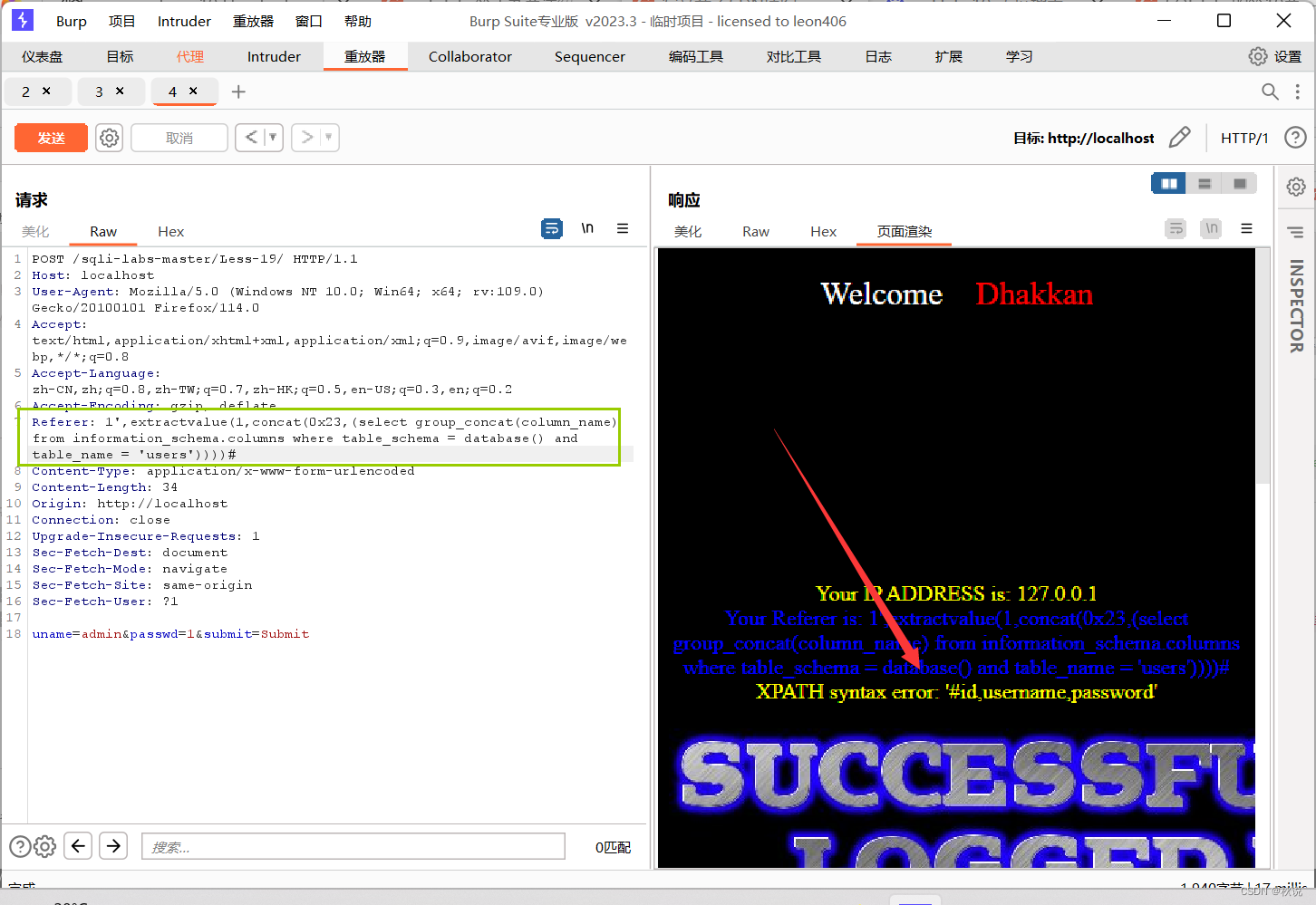Switch to the 扩展 tab

[x=949, y=56]
